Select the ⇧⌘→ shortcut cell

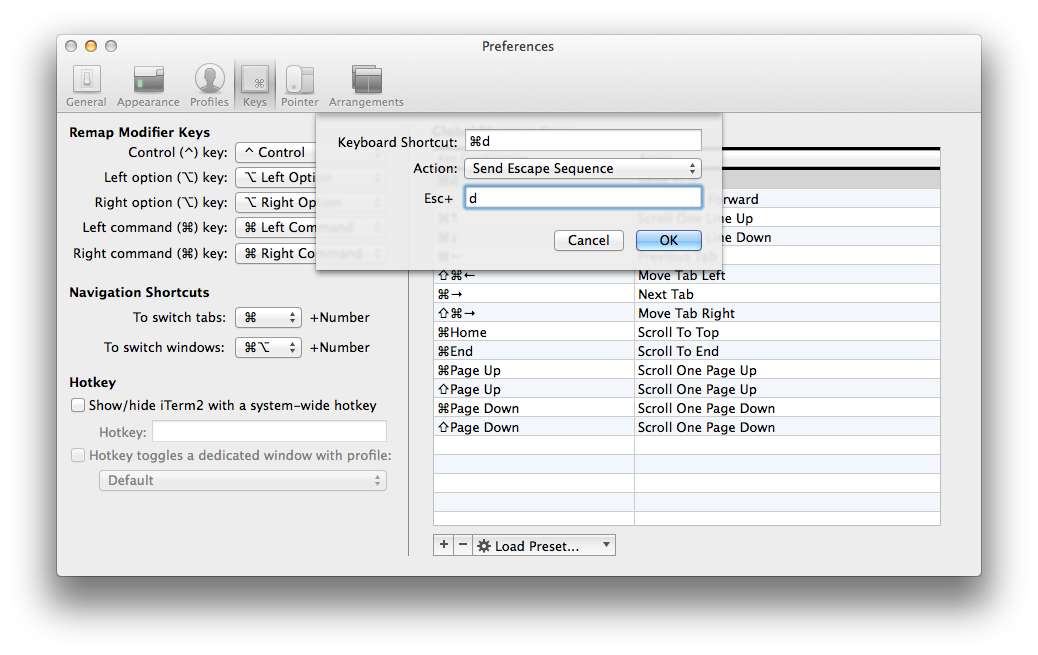(534, 313)
